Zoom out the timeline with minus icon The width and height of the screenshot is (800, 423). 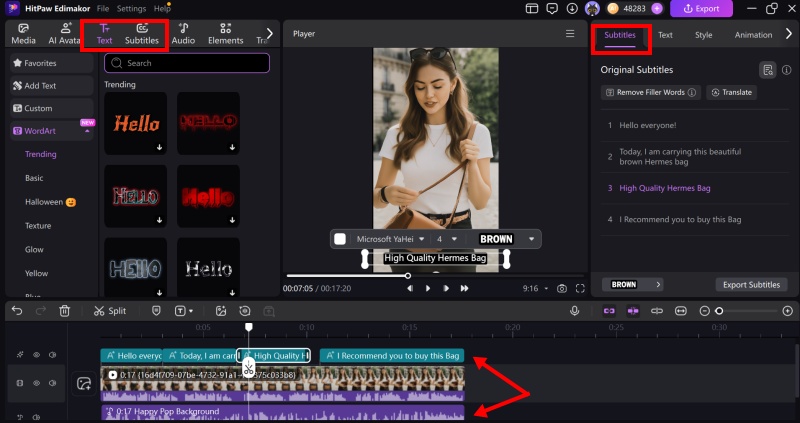[x=705, y=311]
